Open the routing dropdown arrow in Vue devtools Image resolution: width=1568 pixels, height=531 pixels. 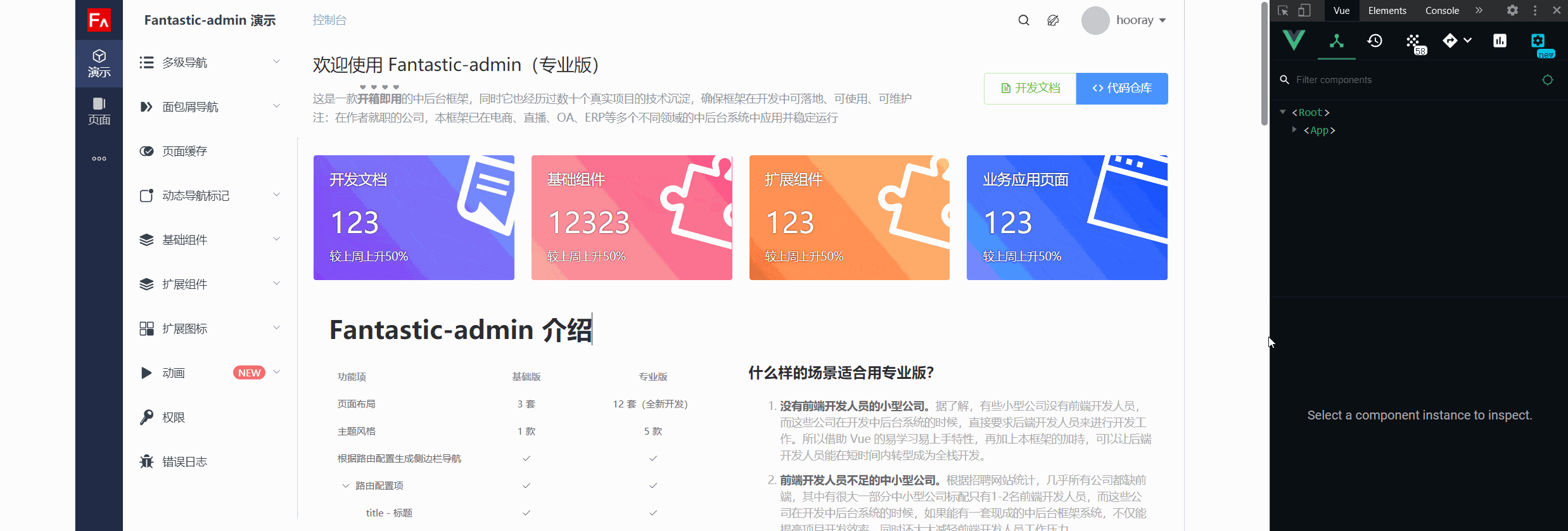[1467, 41]
